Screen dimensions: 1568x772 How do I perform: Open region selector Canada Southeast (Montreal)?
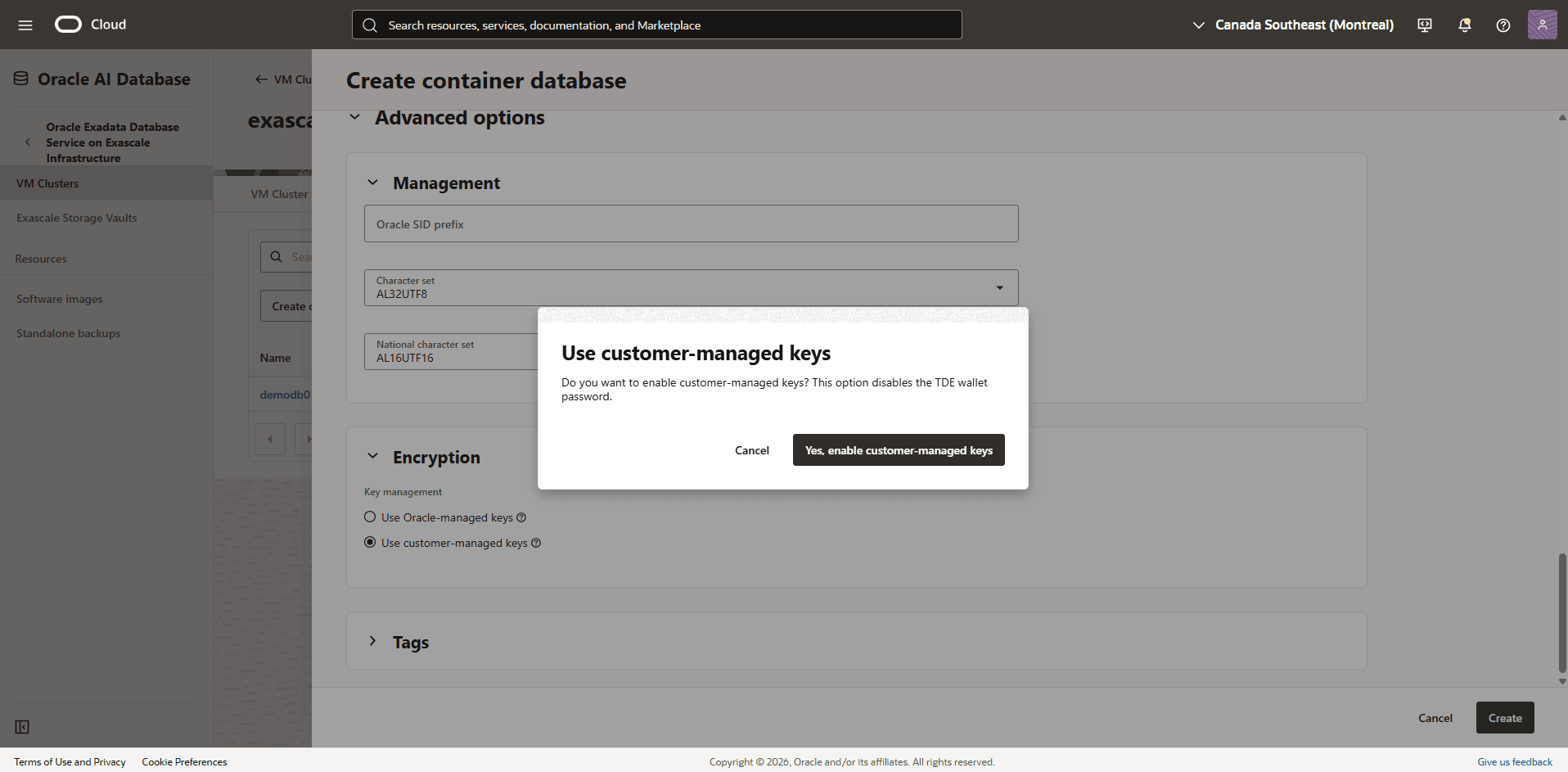coord(1293,25)
